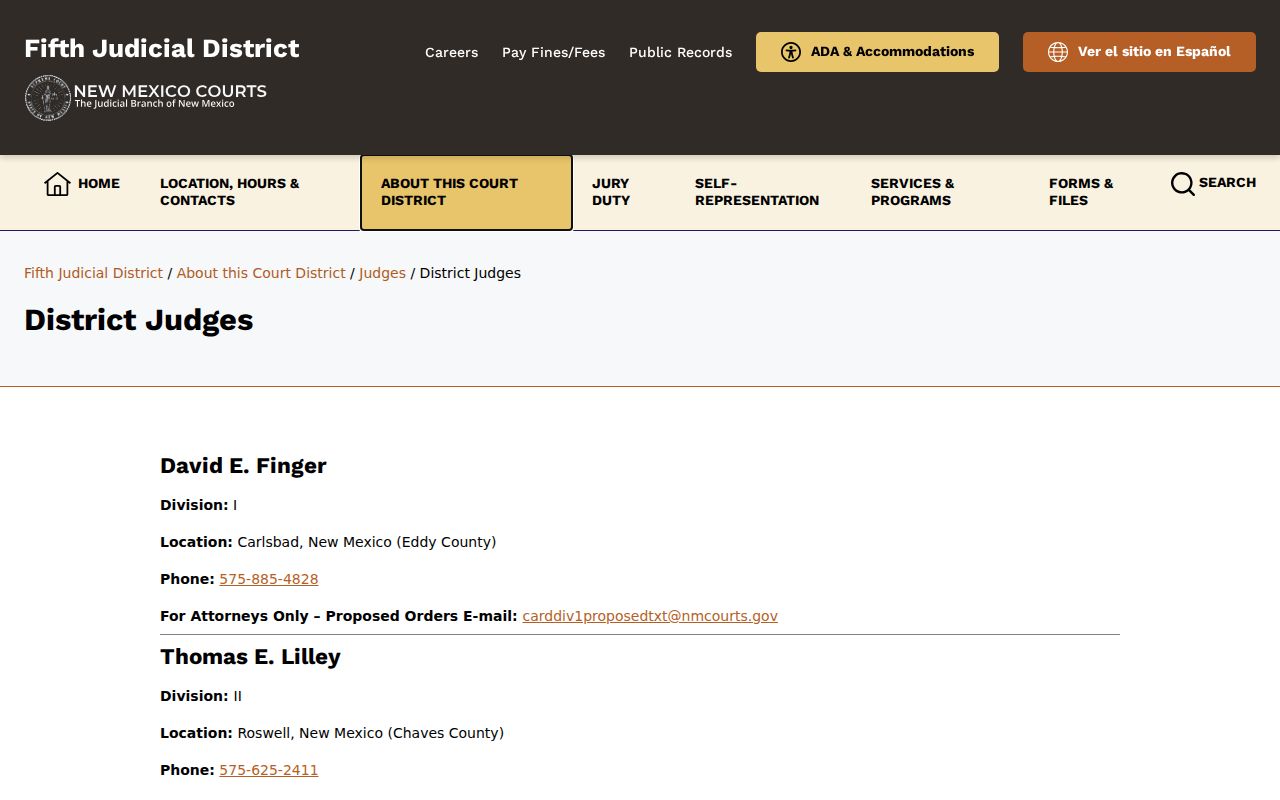Viewport: 1280px width, 800px height.
Task: Switch site to Español
Action: (1139, 52)
